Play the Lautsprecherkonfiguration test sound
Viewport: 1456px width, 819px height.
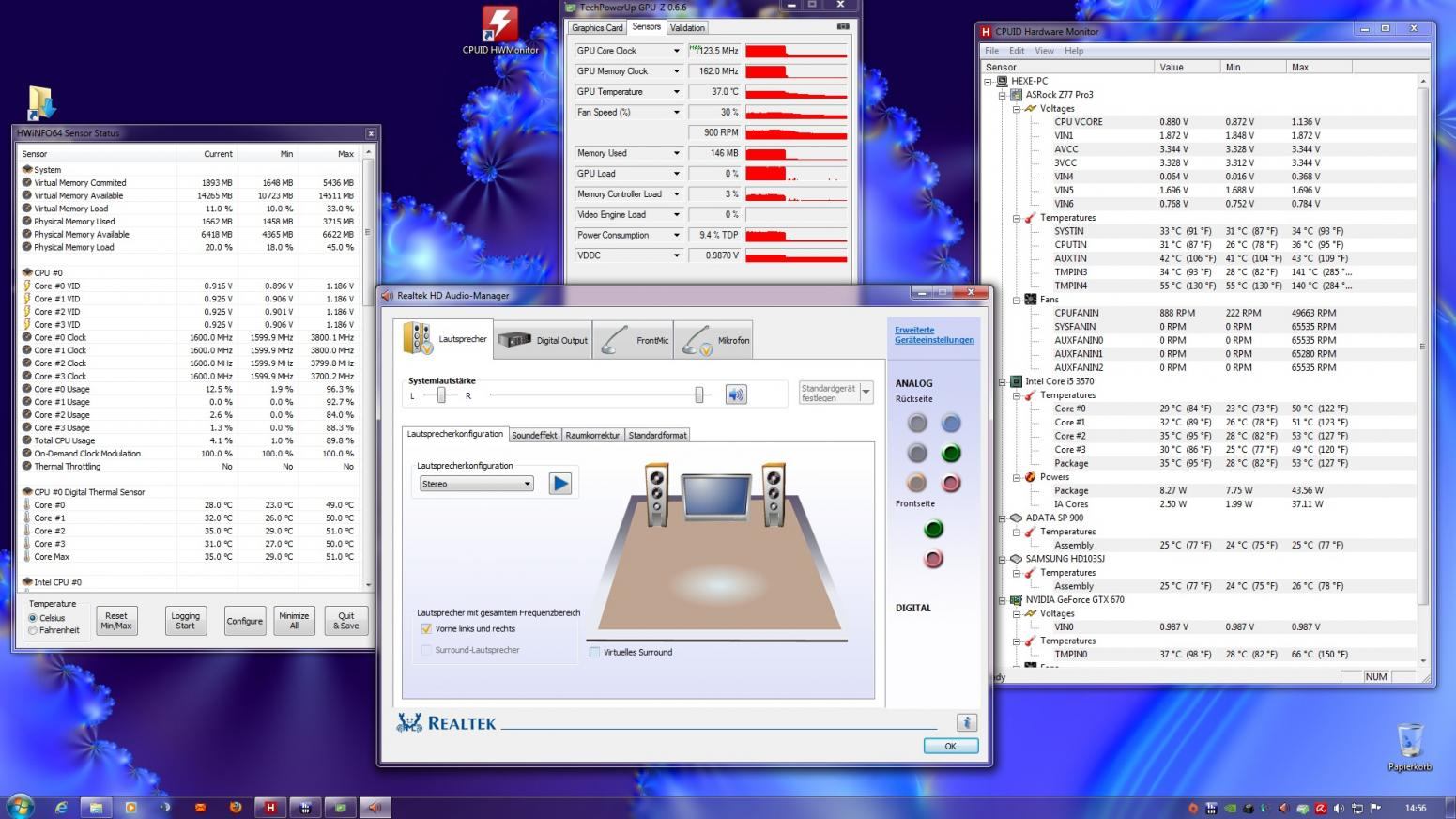click(x=560, y=484)
